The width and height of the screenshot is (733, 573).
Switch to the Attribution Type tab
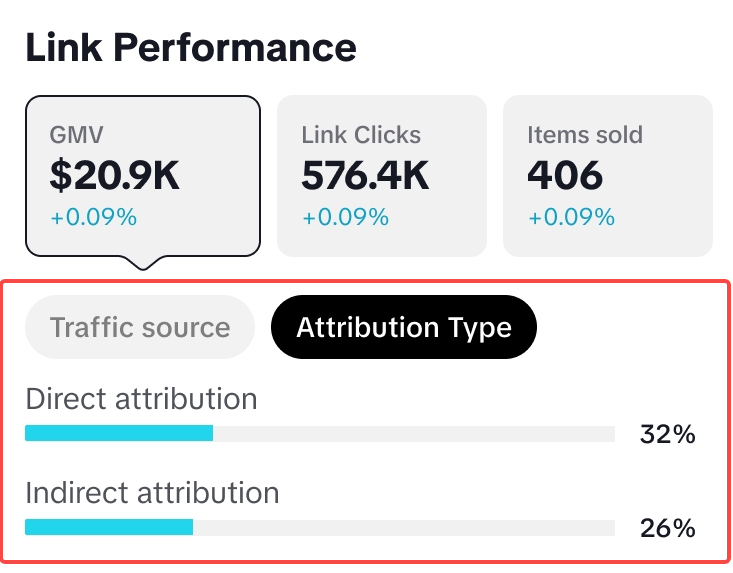pyautogui.click(x=404, y=327)
